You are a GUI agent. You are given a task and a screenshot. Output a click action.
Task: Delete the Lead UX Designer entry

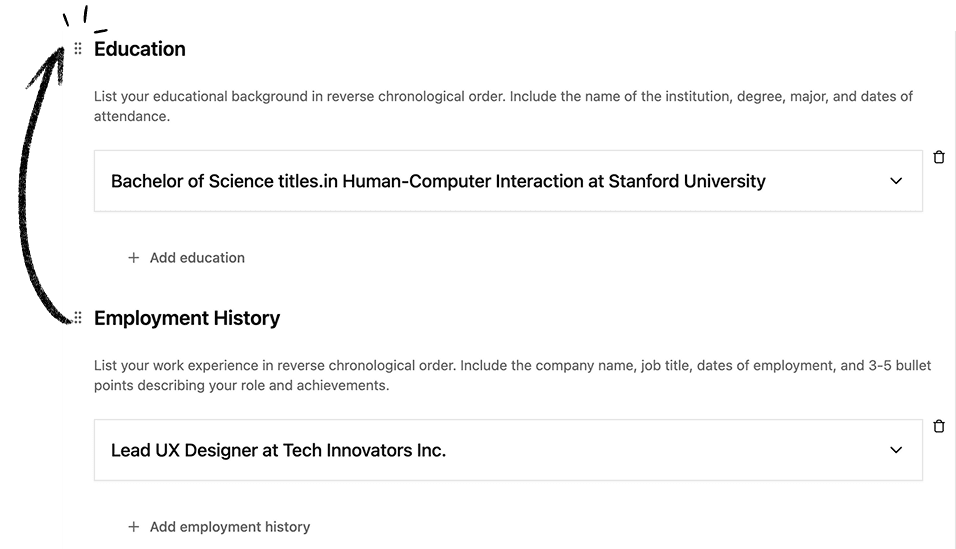point(939,426)
